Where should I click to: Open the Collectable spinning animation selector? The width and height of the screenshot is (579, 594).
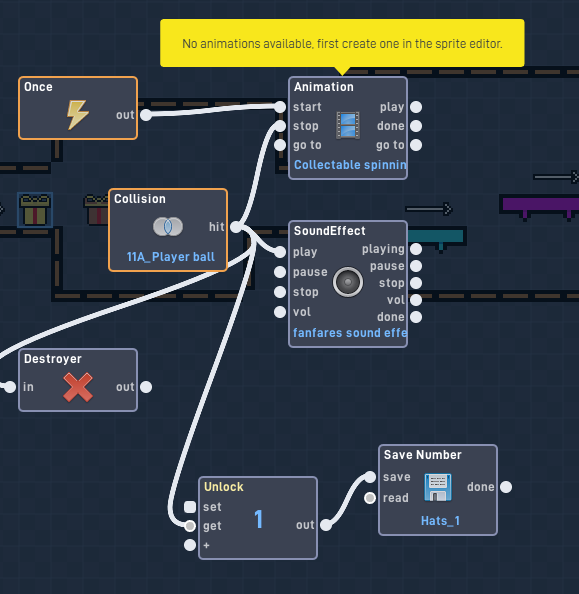[350, 165]
